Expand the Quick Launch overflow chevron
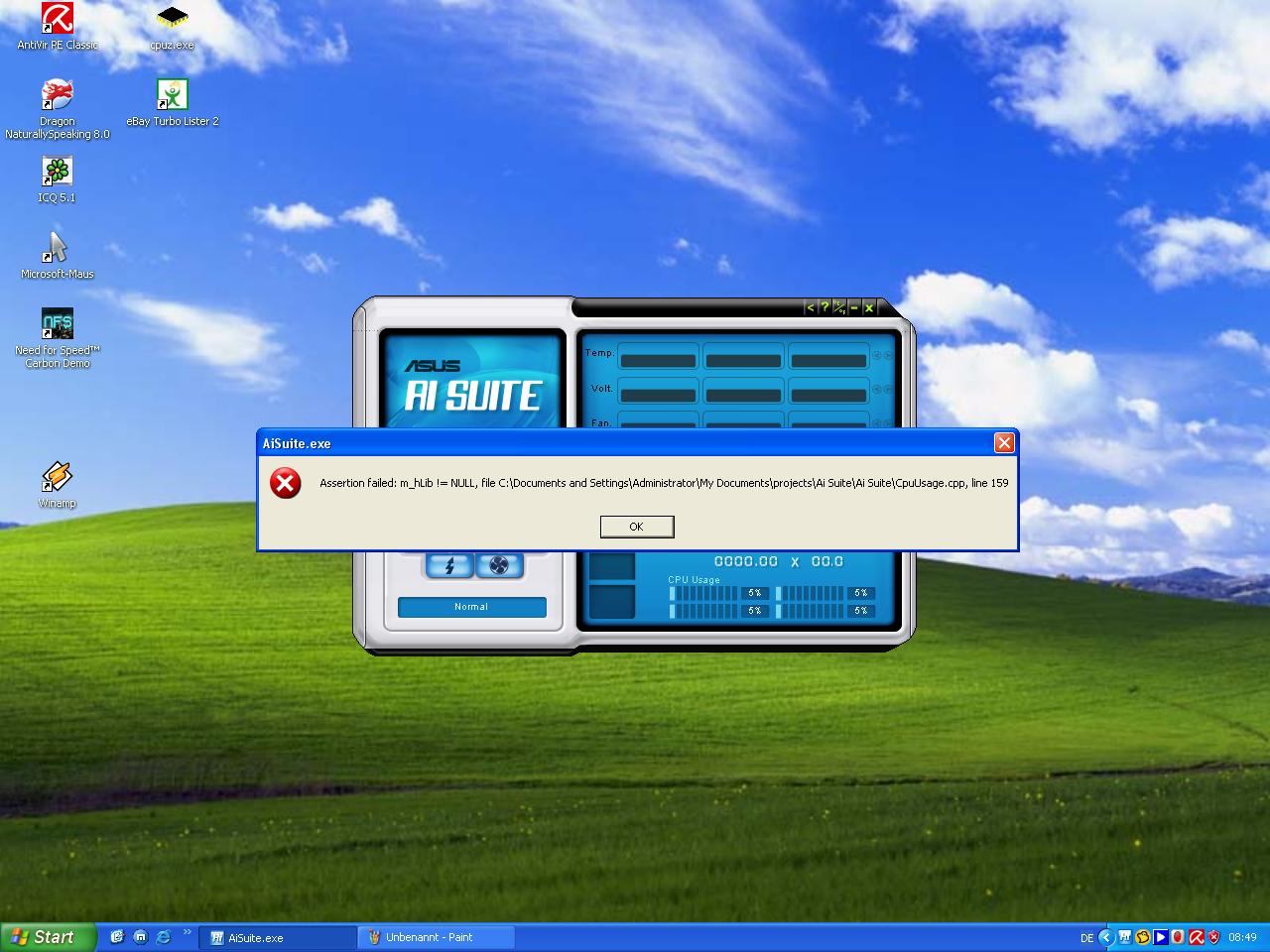Image resolution: width=1270 pixels, height=952 pixels. [x=187, y=933]
